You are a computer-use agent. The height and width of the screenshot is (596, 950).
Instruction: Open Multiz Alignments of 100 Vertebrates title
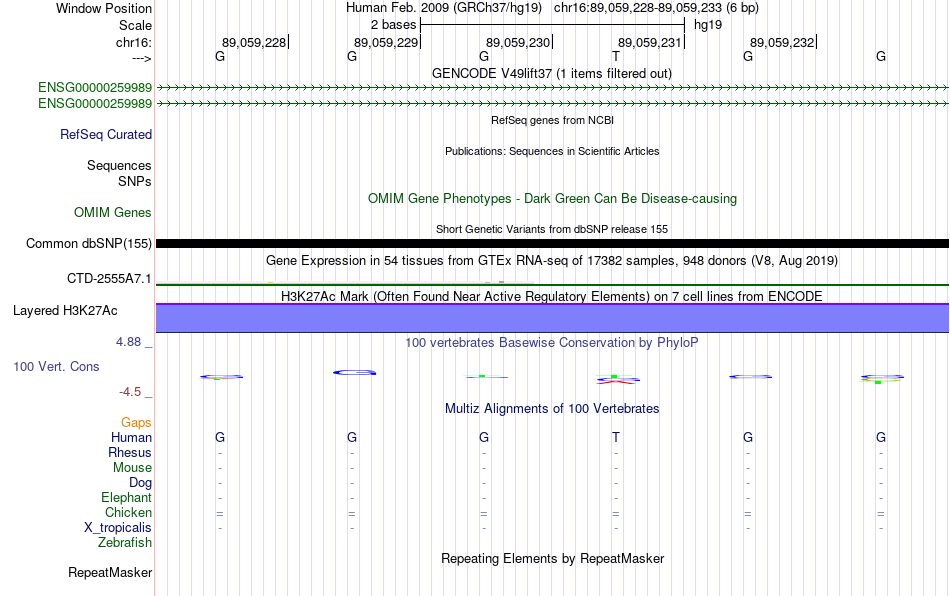click(552, 408)
